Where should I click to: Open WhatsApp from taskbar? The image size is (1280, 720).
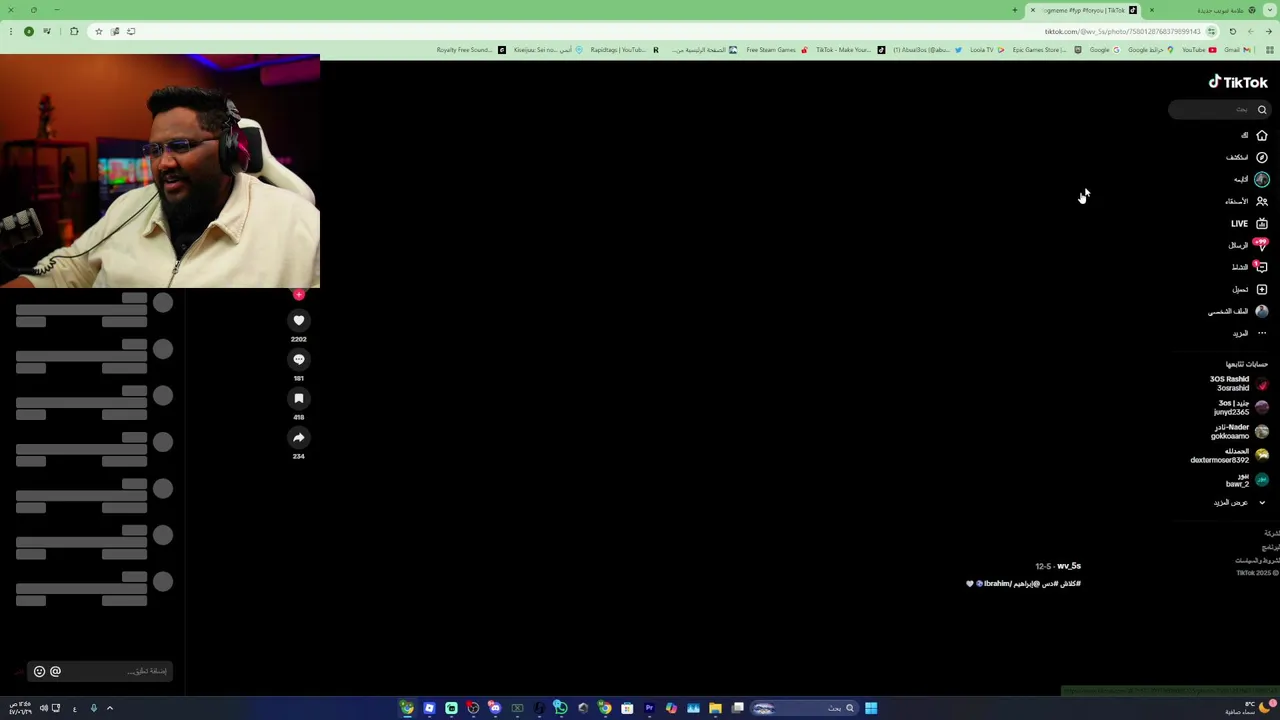pos(561,708)
